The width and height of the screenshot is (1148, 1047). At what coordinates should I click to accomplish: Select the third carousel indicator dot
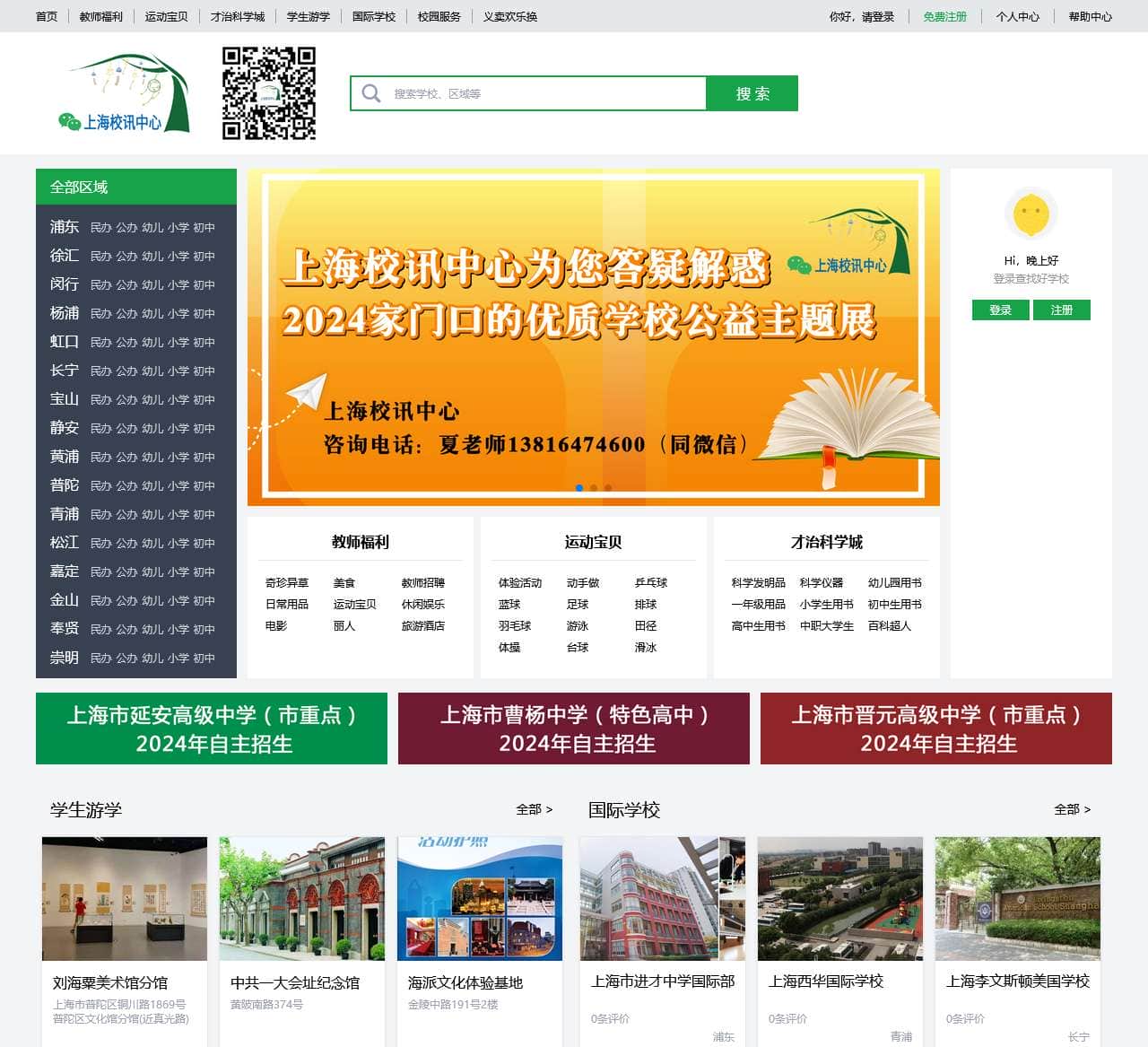click(x=608, y=488)
